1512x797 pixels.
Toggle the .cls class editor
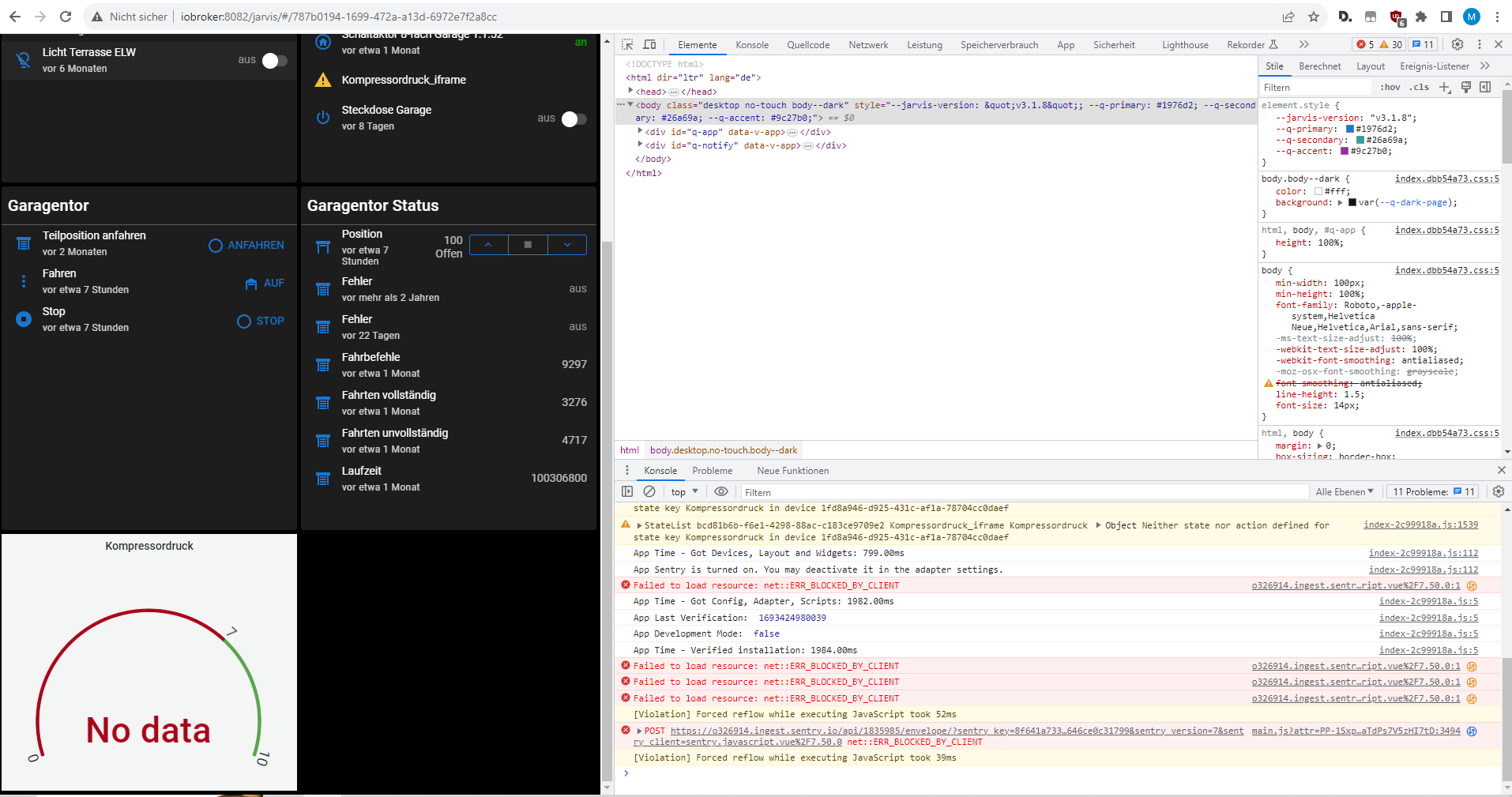(x=1420, y=87)
